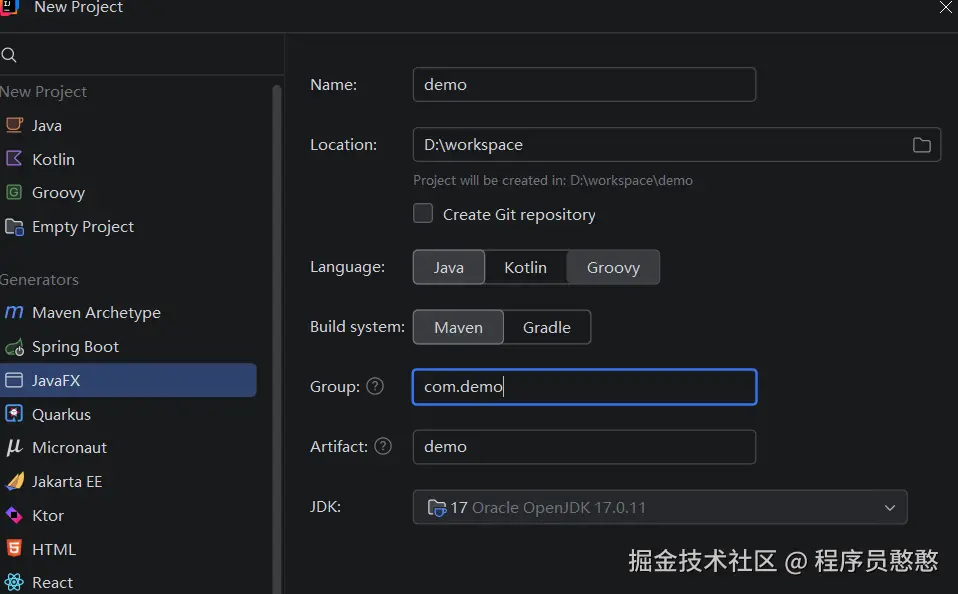Select Groovy as the language
The height and width of the screenshot is (594, 958).
click(x=613, y=267)
